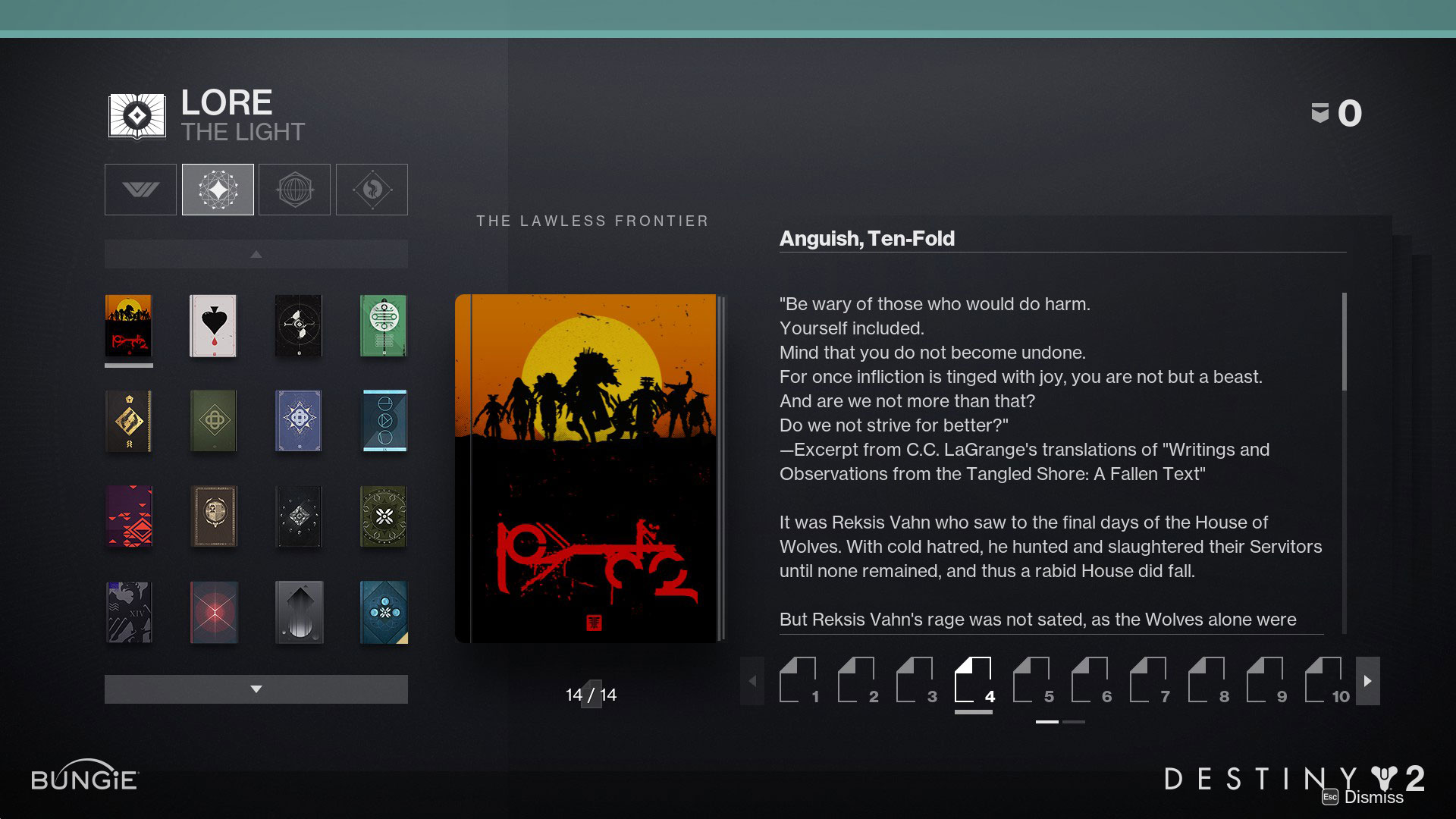Go to lore page 1

coord(799,680)
